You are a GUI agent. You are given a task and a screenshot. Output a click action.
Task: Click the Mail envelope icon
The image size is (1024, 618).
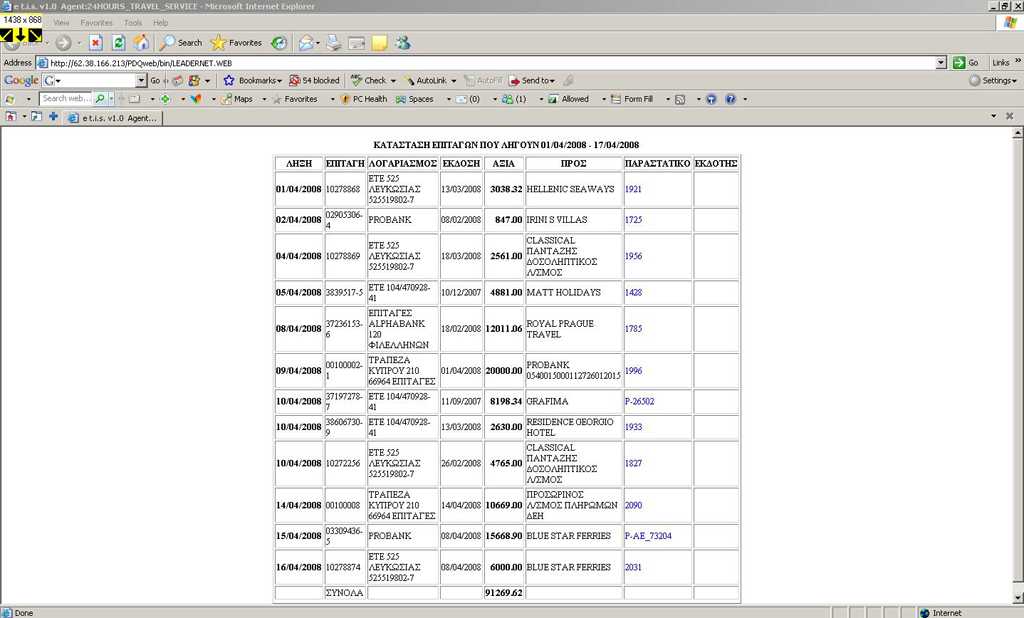[306, 43]
